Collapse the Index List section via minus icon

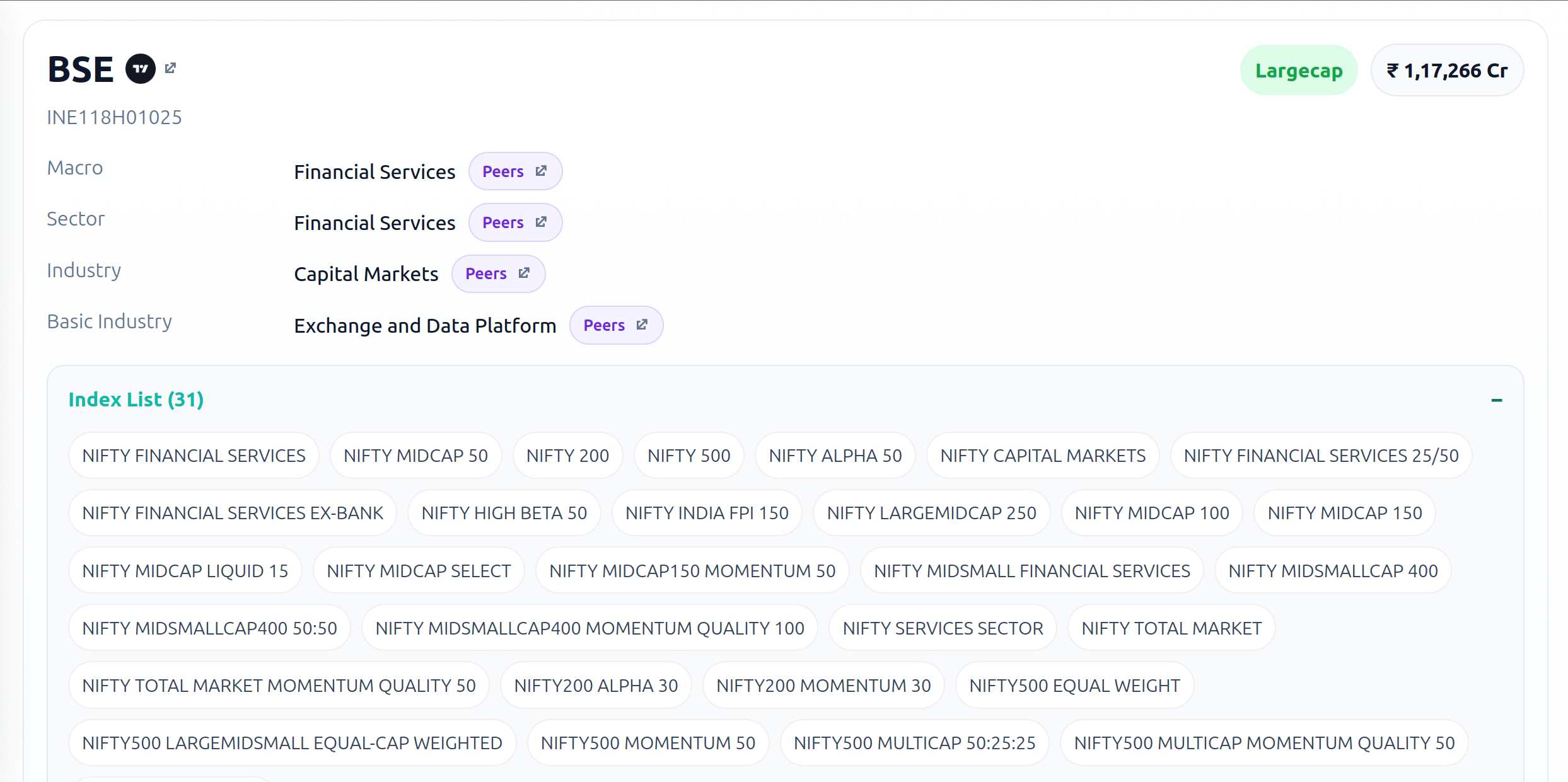[x=1497, y=400]
